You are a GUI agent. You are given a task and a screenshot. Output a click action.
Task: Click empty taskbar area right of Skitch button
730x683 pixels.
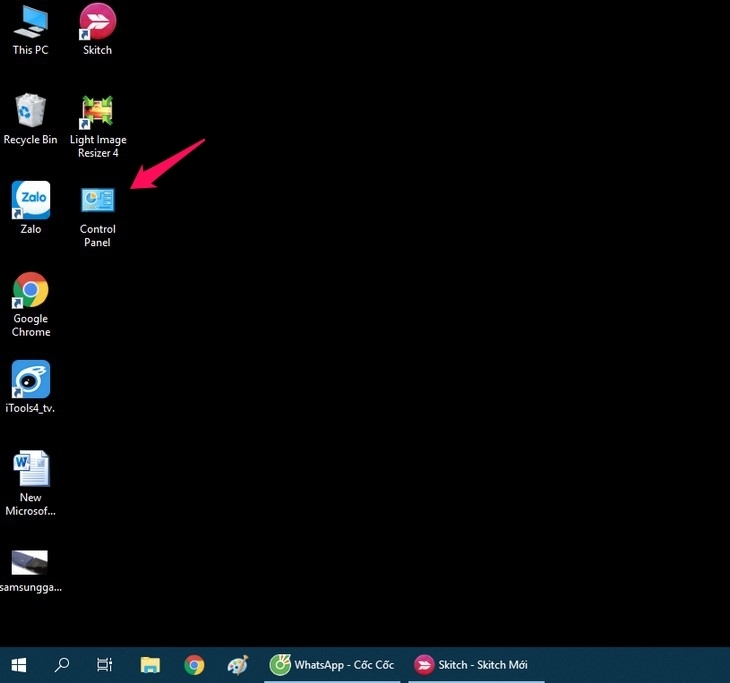coord(640,665)
